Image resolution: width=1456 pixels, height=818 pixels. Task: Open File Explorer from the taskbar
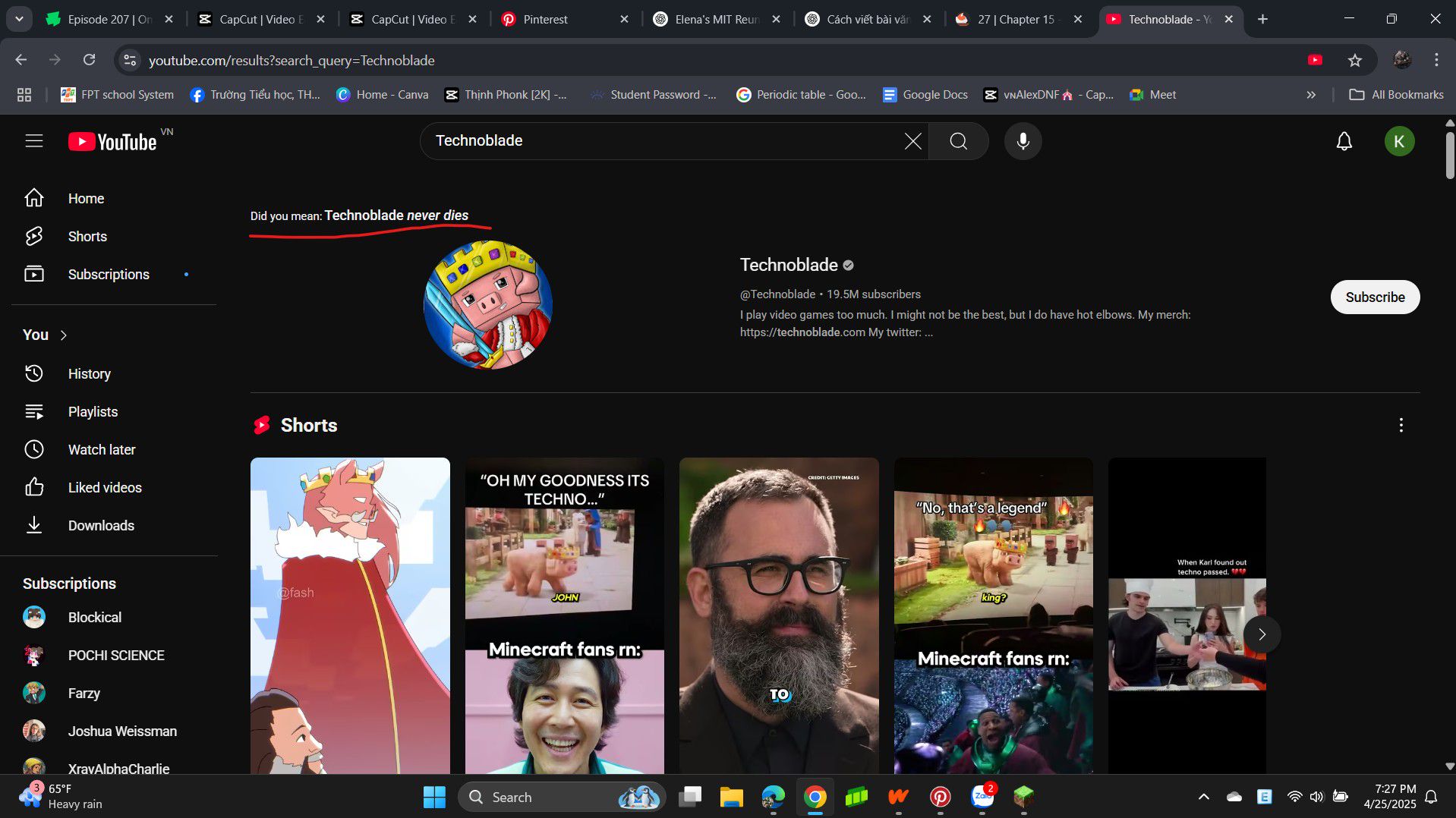[x=731, y=797]
